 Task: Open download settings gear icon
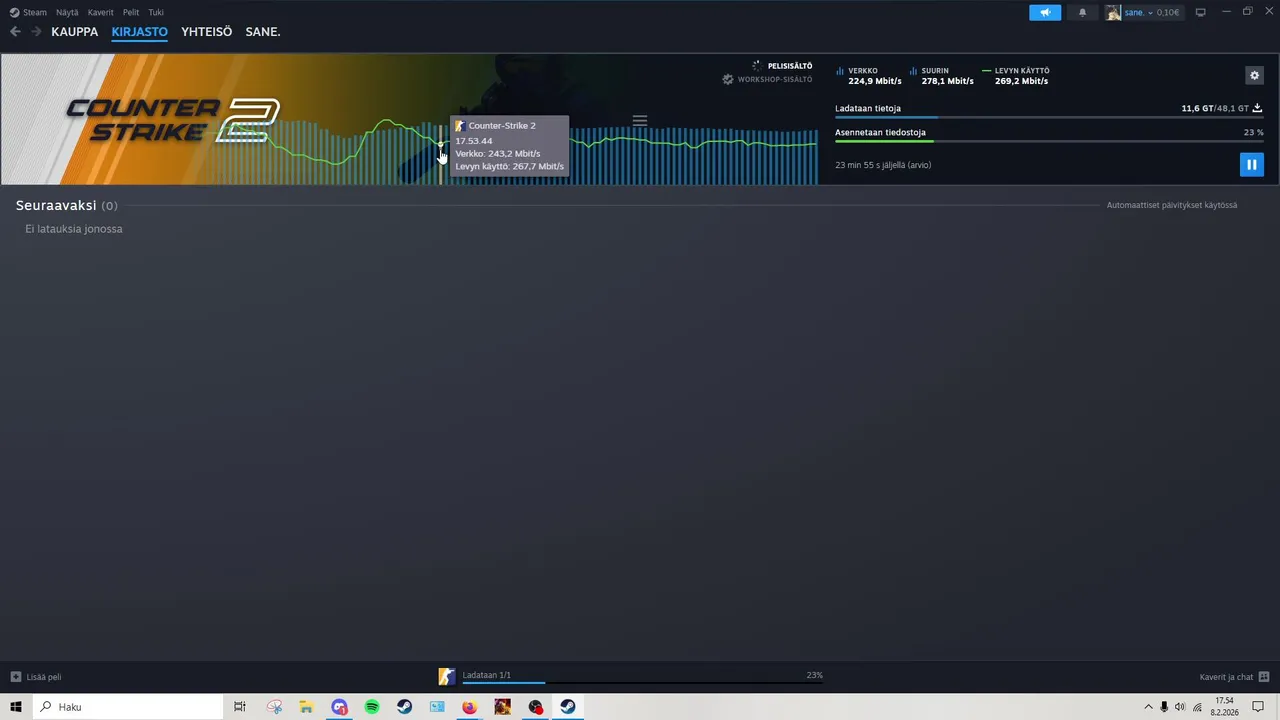point(1254,75)
